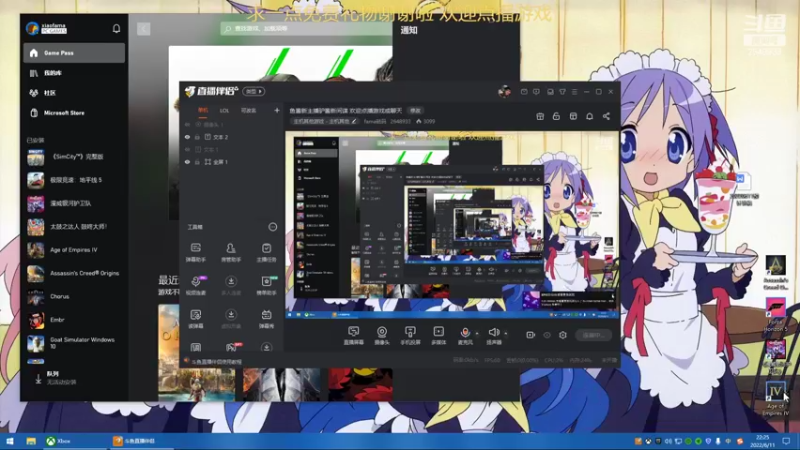Toggle the preview eye icon near settings
Image resolution: width=800 pixels, height=450 pixels.
pyautogui.click(x=547, y=335)
